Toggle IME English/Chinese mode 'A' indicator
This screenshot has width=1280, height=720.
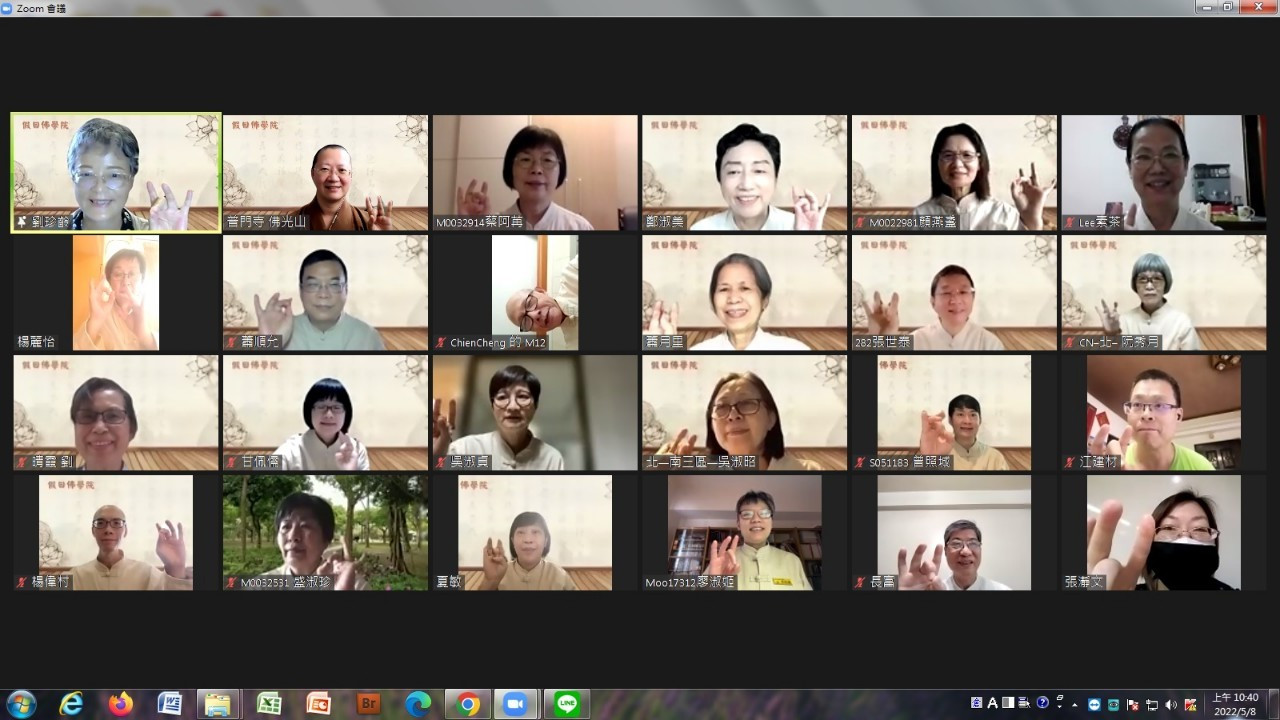point(993,703)
